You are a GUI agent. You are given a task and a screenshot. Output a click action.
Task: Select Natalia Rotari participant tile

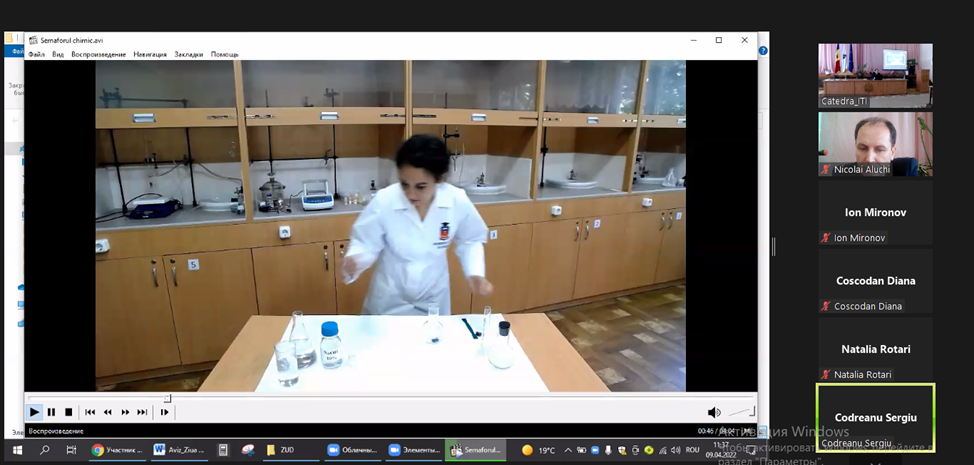tap(875, 349)
